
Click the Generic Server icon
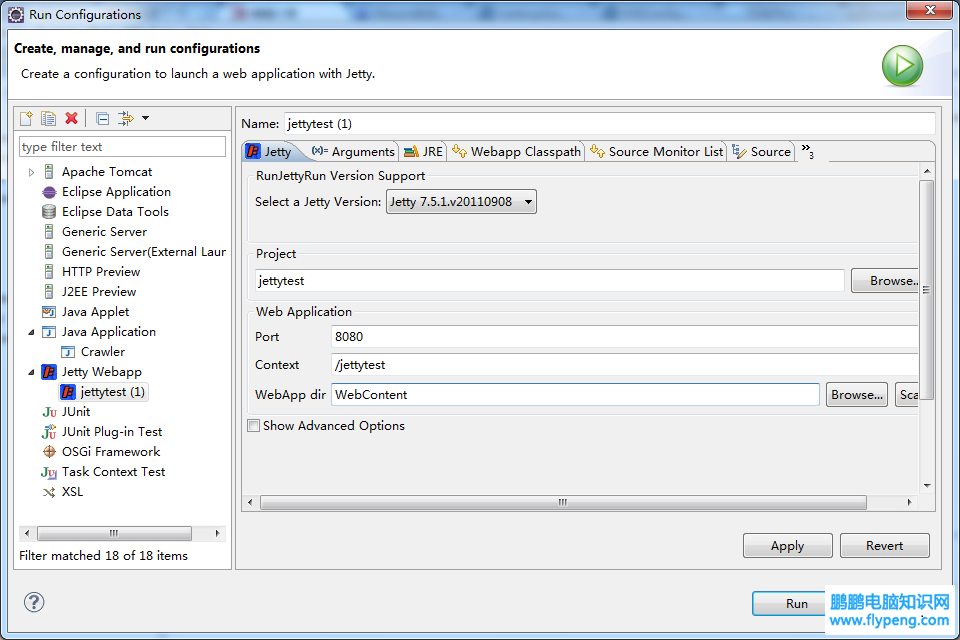49,232
